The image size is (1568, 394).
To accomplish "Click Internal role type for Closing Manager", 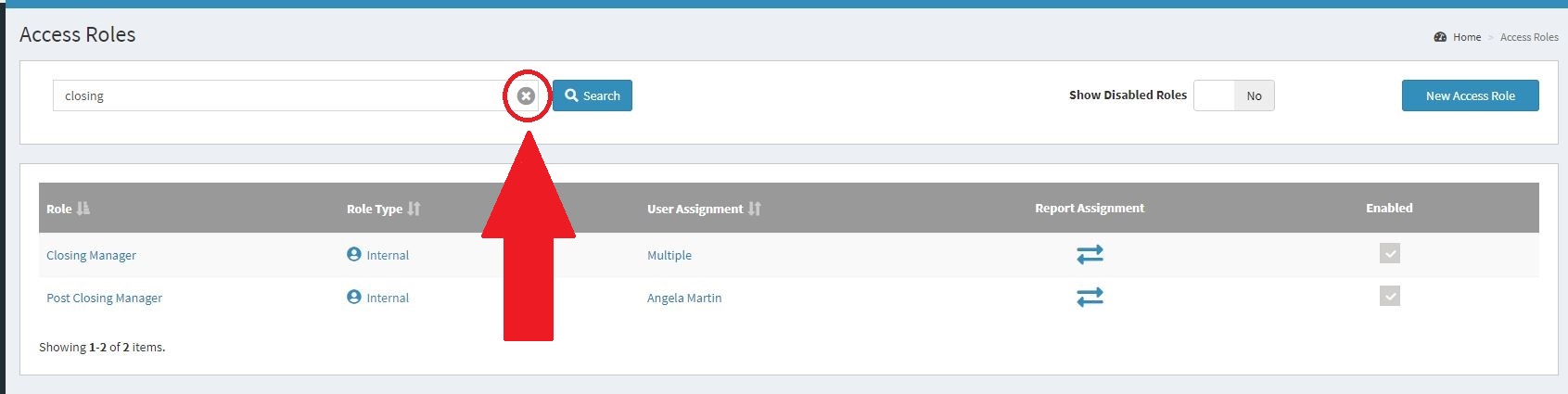I will pyautogui.click(x=388, y=255).
